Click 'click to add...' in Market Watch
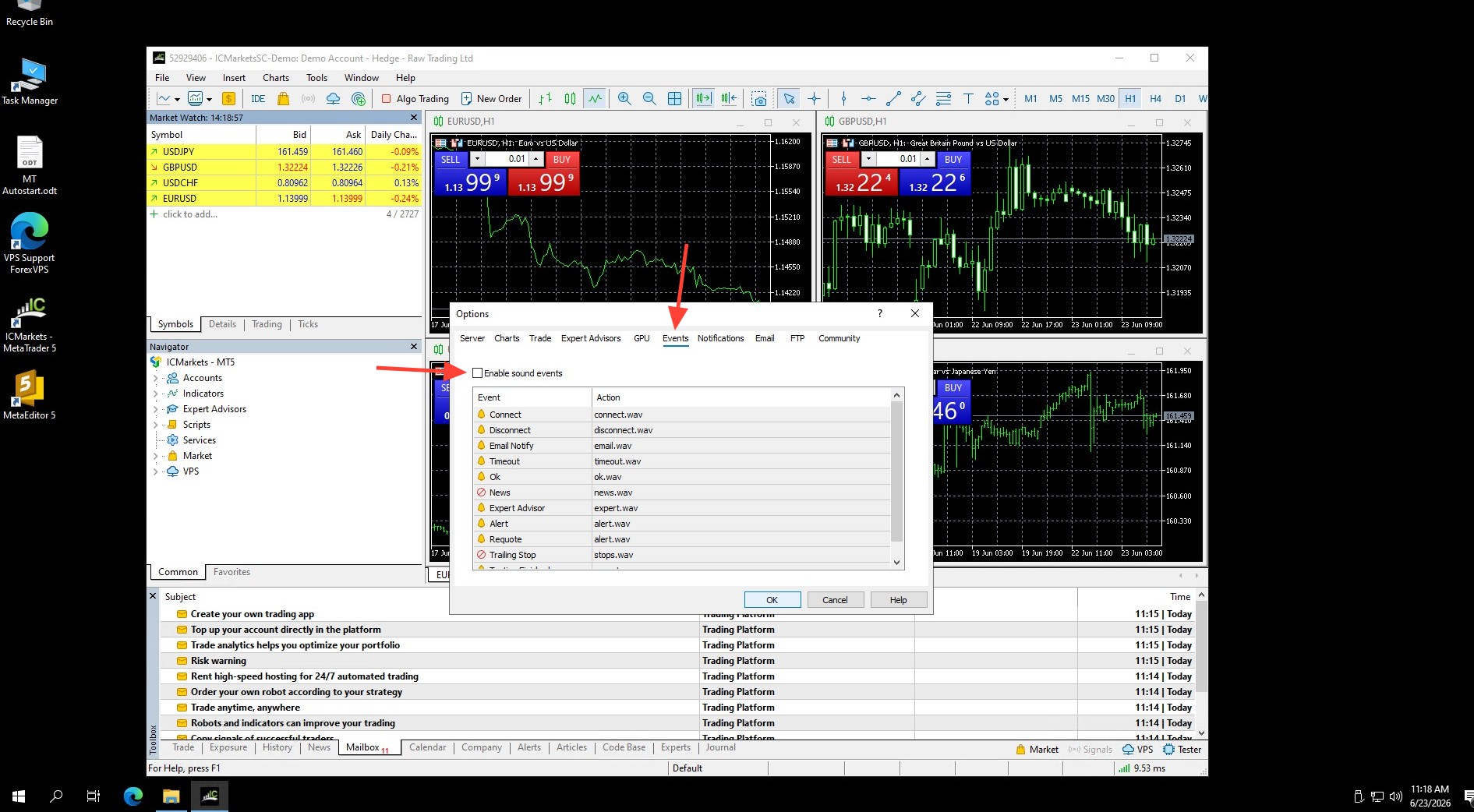 click(189, 214)
